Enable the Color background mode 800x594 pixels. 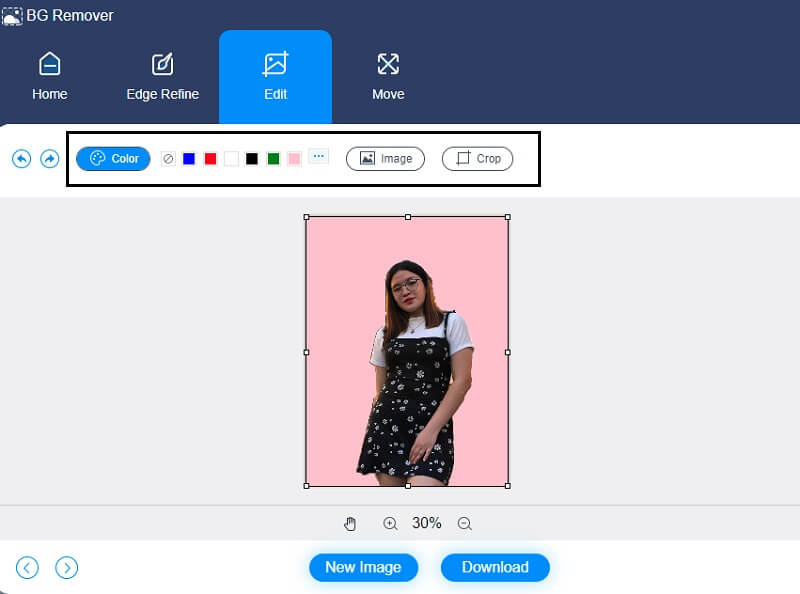point(112,158)
